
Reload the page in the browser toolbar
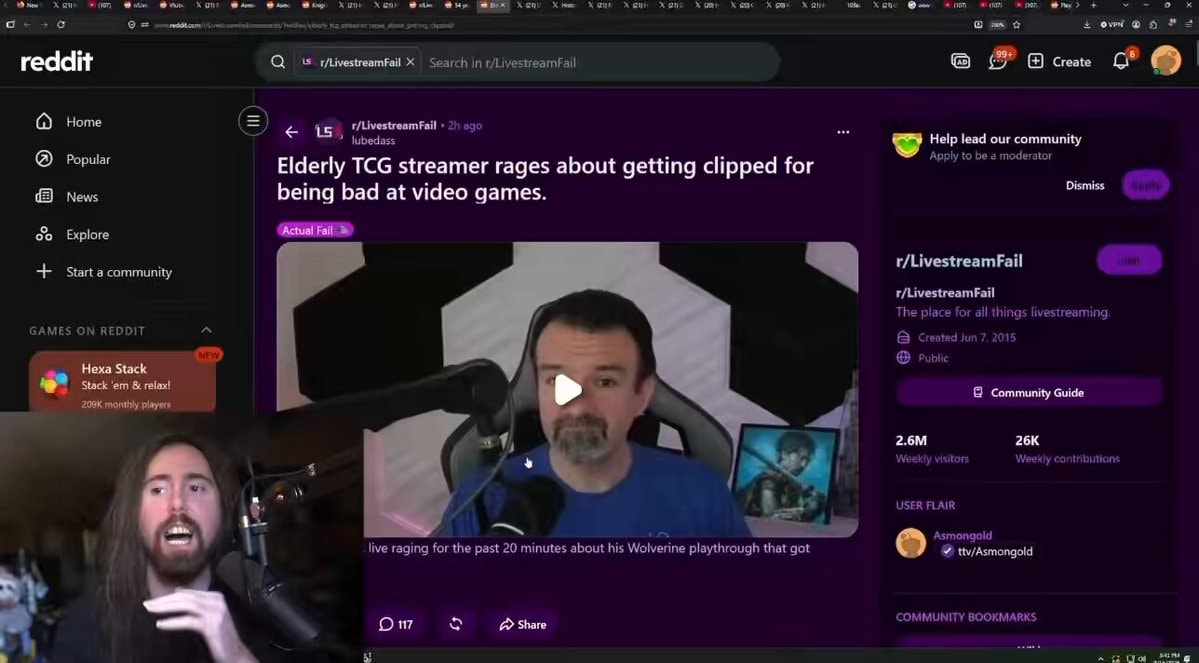click(x=61, y=24)
